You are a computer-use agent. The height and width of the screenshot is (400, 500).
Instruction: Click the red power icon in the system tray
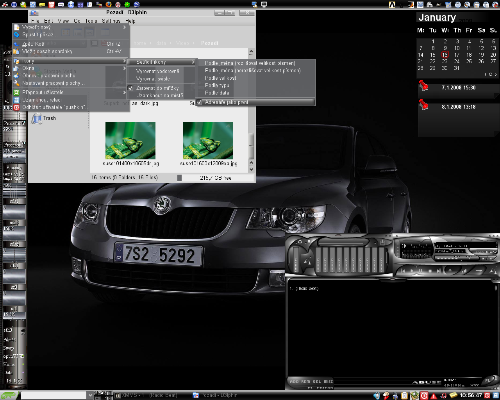pos(424,396)
